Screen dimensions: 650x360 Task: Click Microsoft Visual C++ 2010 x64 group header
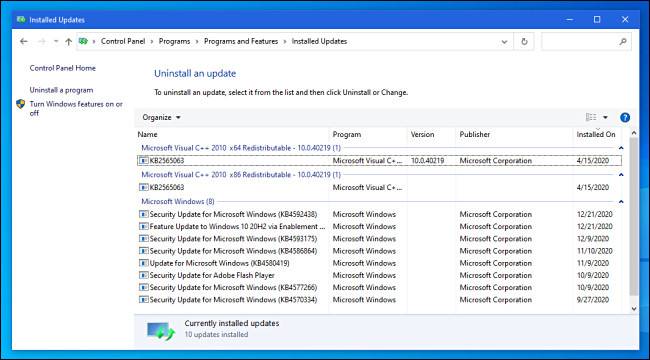click(x=241, y=148)
